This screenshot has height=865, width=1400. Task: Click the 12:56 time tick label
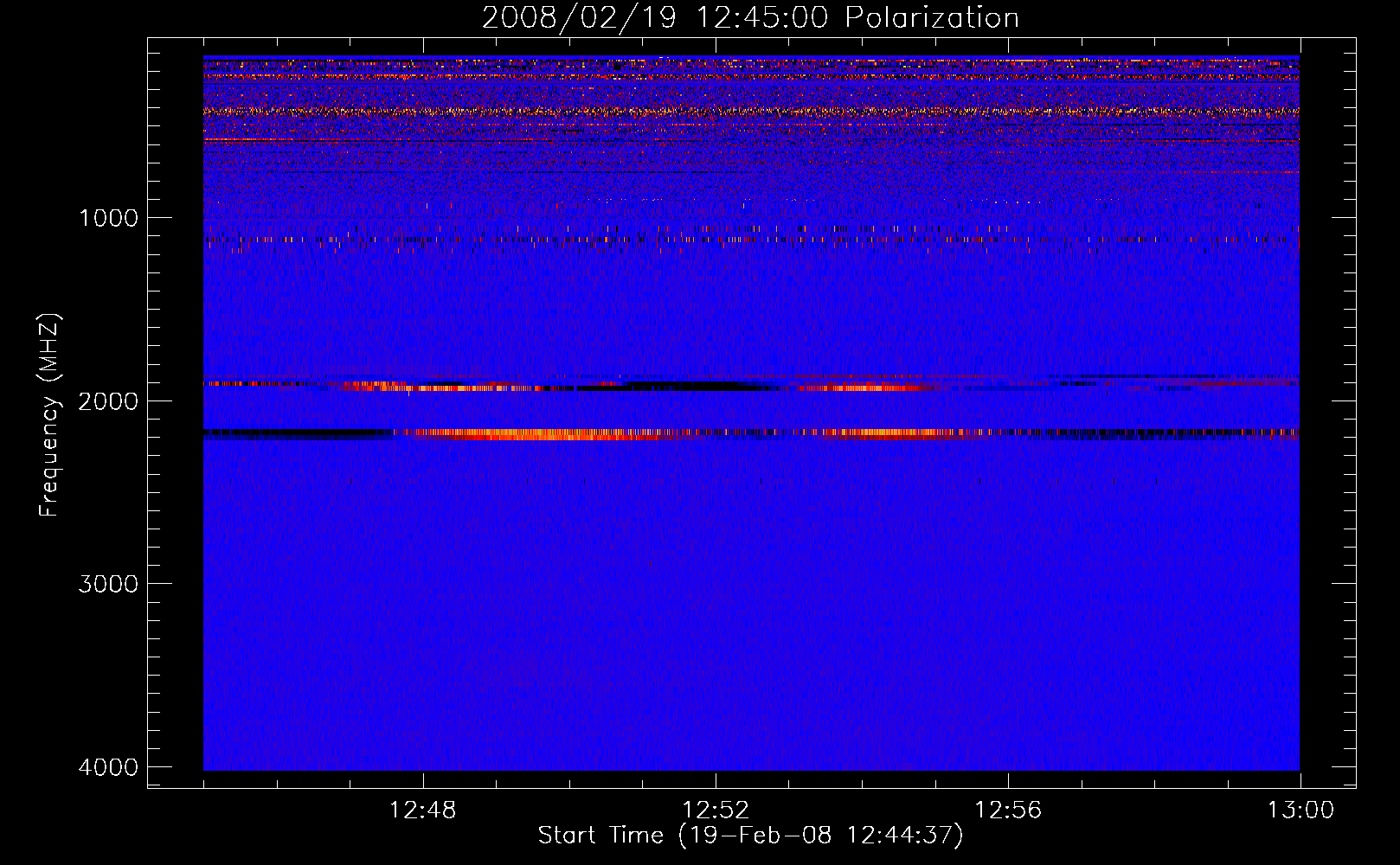[1008, 811]
